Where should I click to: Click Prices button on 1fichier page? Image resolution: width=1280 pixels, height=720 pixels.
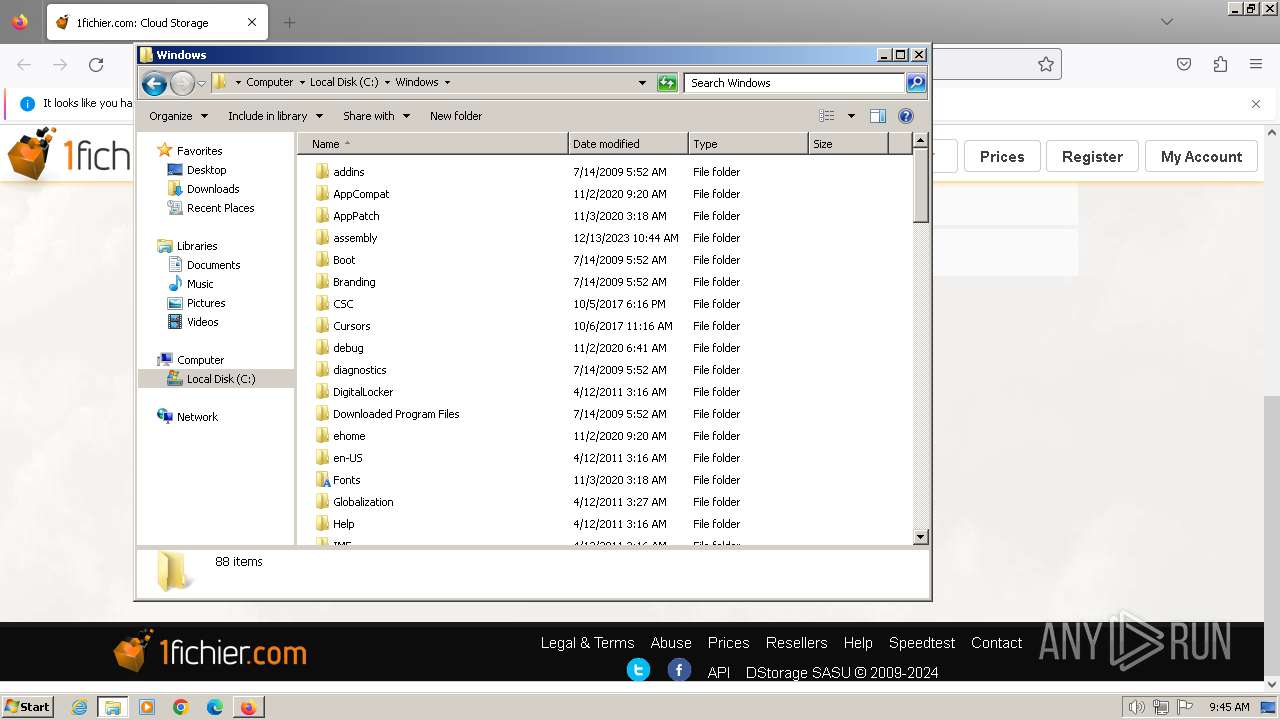pos(1002,156)
